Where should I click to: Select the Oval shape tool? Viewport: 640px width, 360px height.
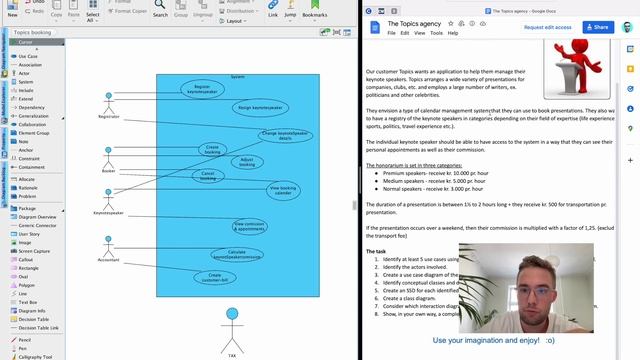pyautogui.click(x=23, y=277)
